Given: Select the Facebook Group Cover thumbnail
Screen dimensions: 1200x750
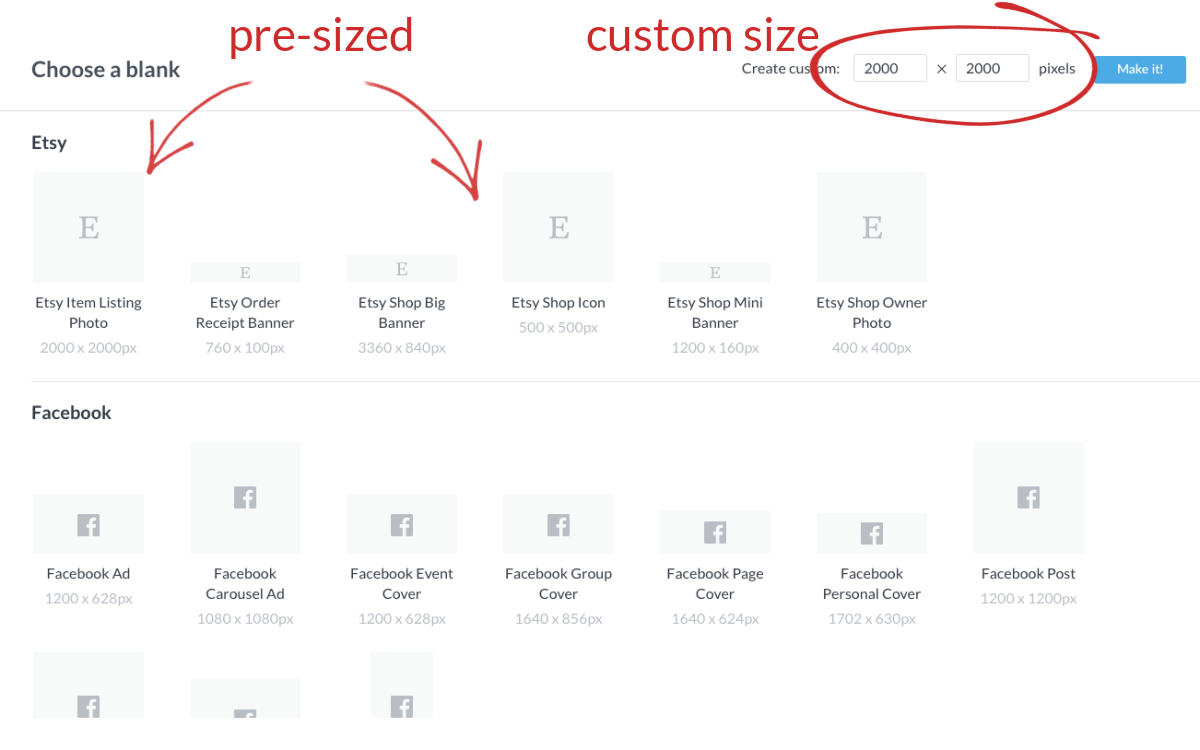Looking at the screenshot, I should pos(558,524).
